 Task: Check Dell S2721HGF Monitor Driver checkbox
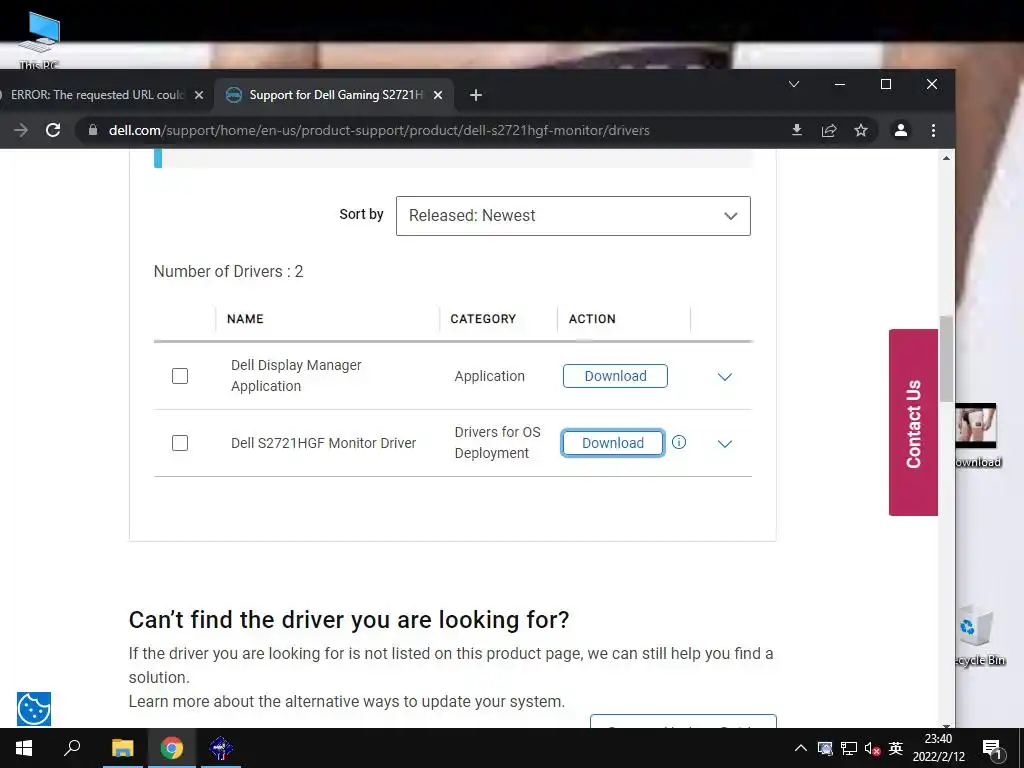180,443
